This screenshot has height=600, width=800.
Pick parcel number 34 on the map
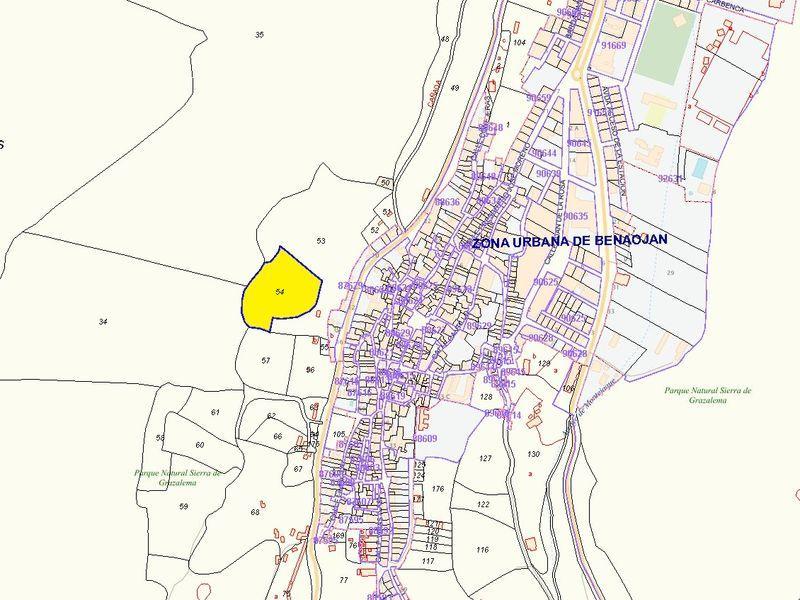click(104, 321)
